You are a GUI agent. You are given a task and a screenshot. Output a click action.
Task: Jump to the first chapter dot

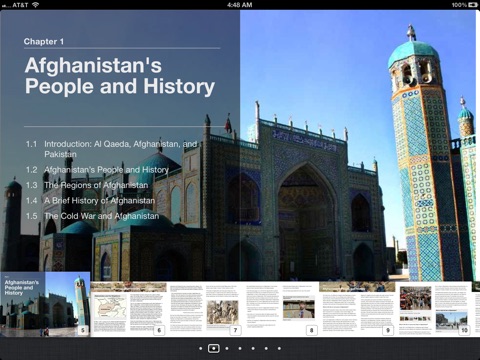tap(200, 348)
